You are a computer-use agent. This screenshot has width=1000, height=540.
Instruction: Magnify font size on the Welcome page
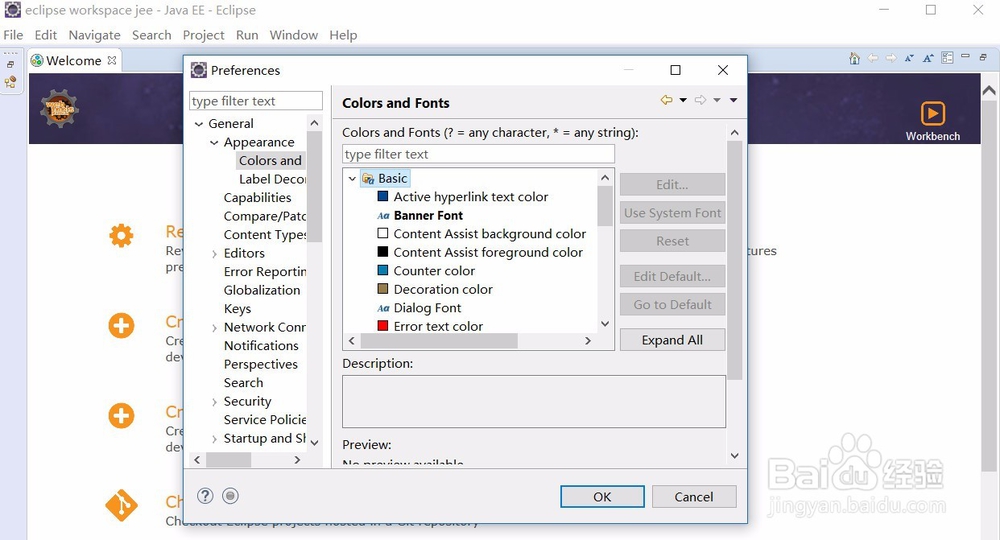(928, 58)
